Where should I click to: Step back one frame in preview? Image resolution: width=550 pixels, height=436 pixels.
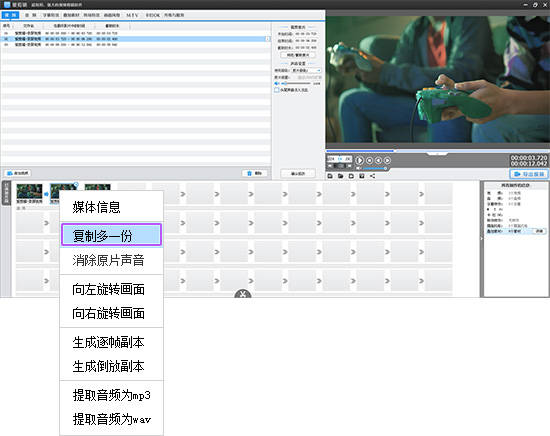pos(378,160)
